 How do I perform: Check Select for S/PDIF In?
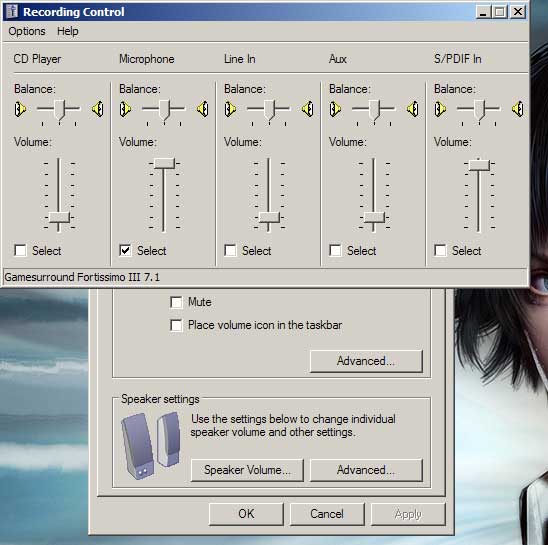(x=440, y=250)
